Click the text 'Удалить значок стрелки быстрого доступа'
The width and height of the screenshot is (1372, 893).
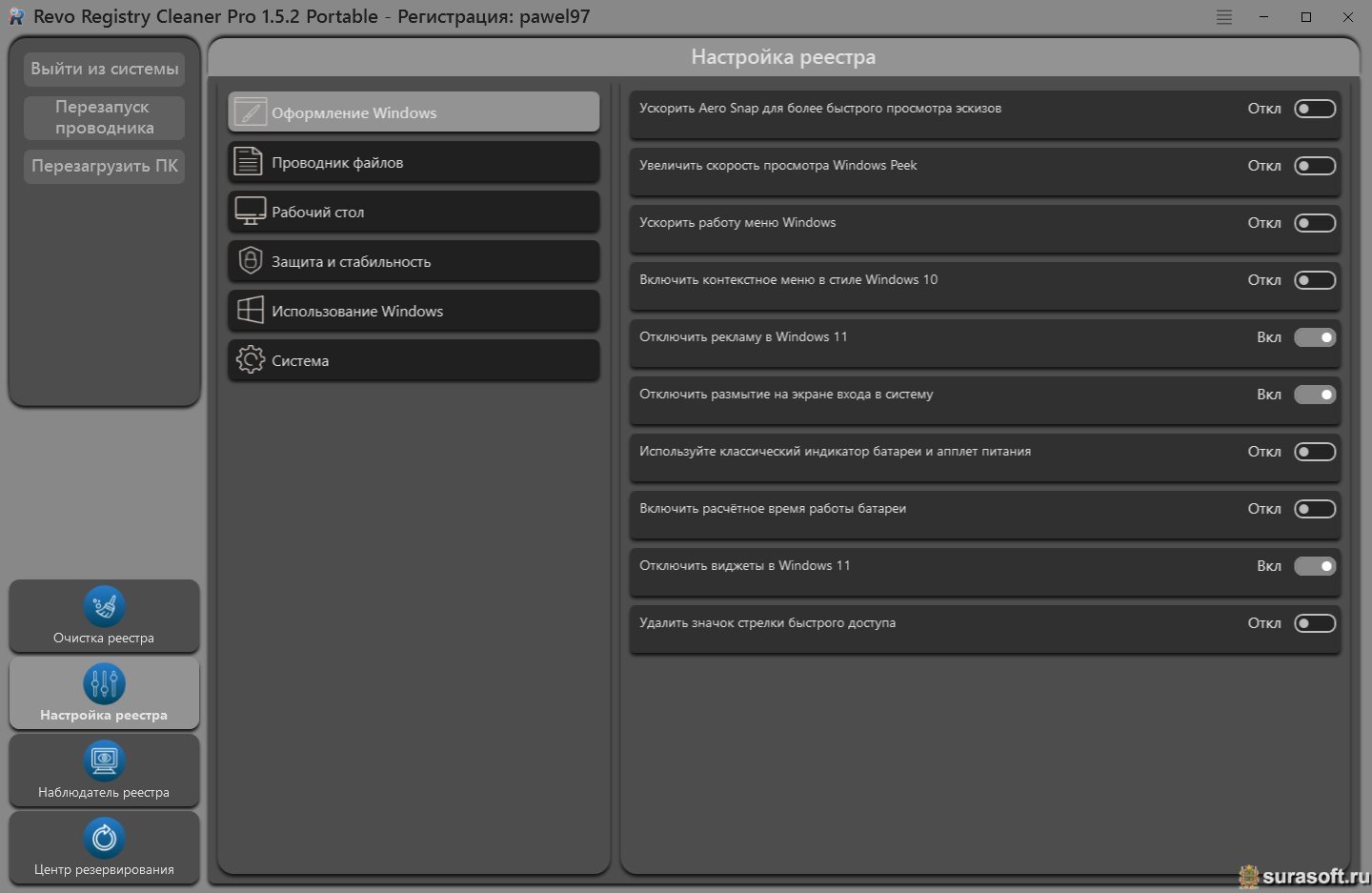click(x=767, y=623)
